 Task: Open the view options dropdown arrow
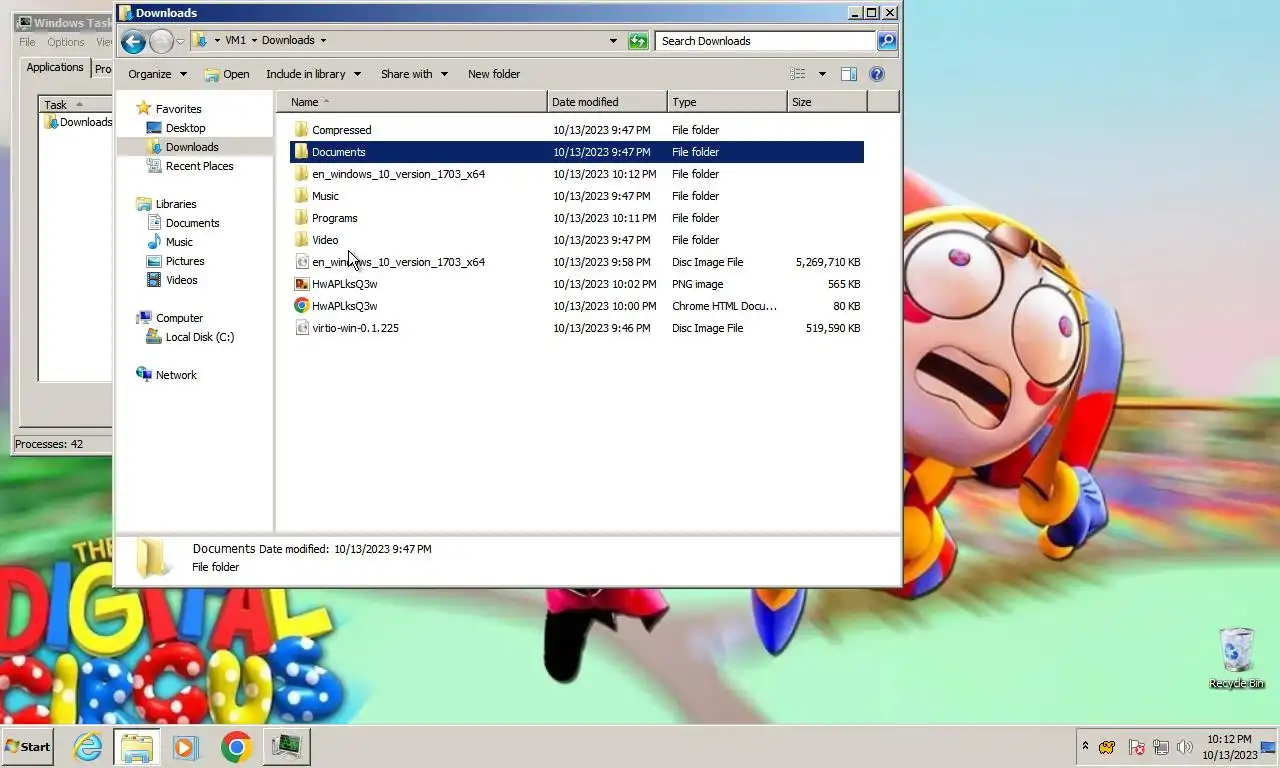point(822,74)
